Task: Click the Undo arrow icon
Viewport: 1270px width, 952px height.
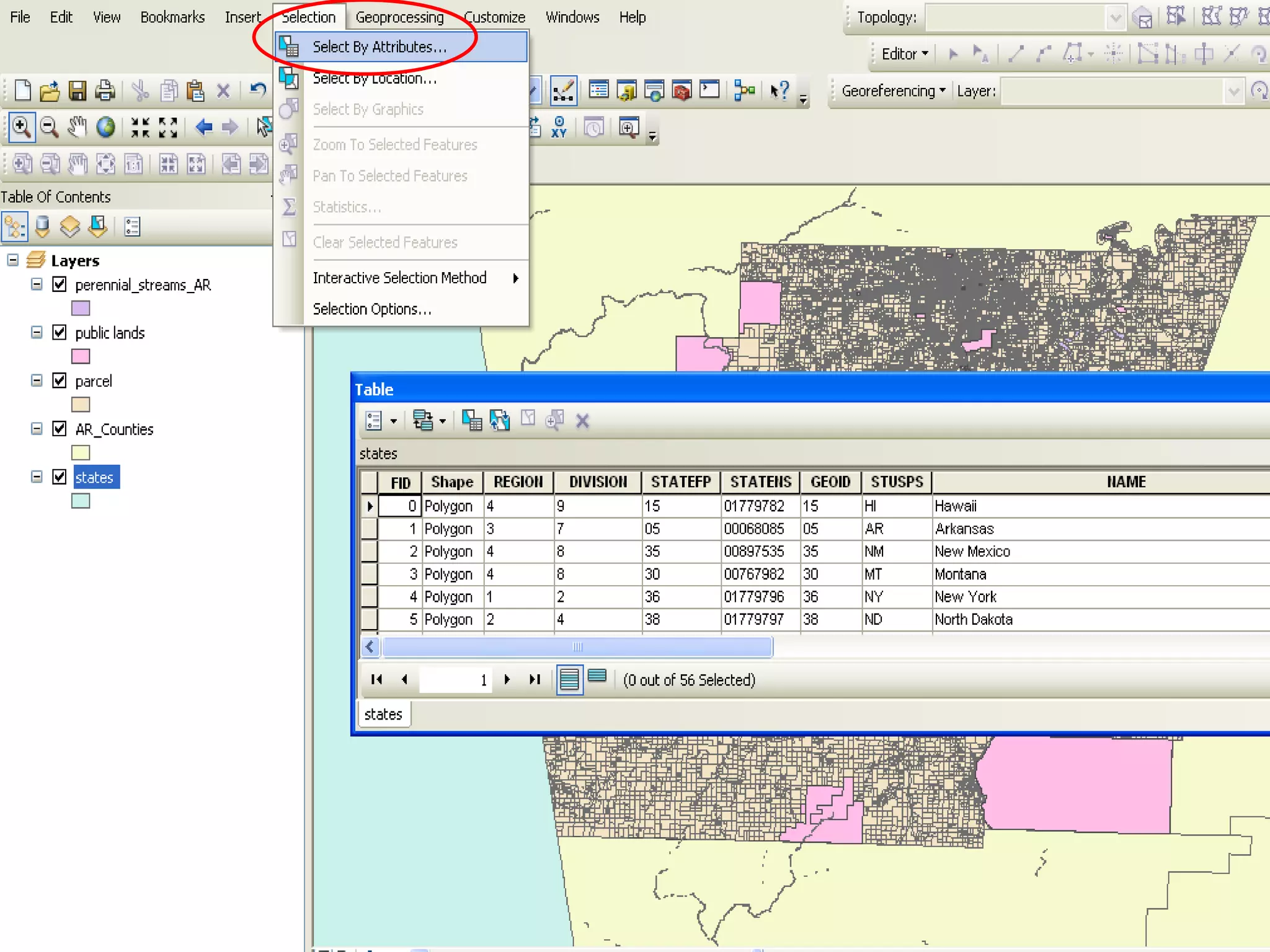Action: click(x=257, y=91)
